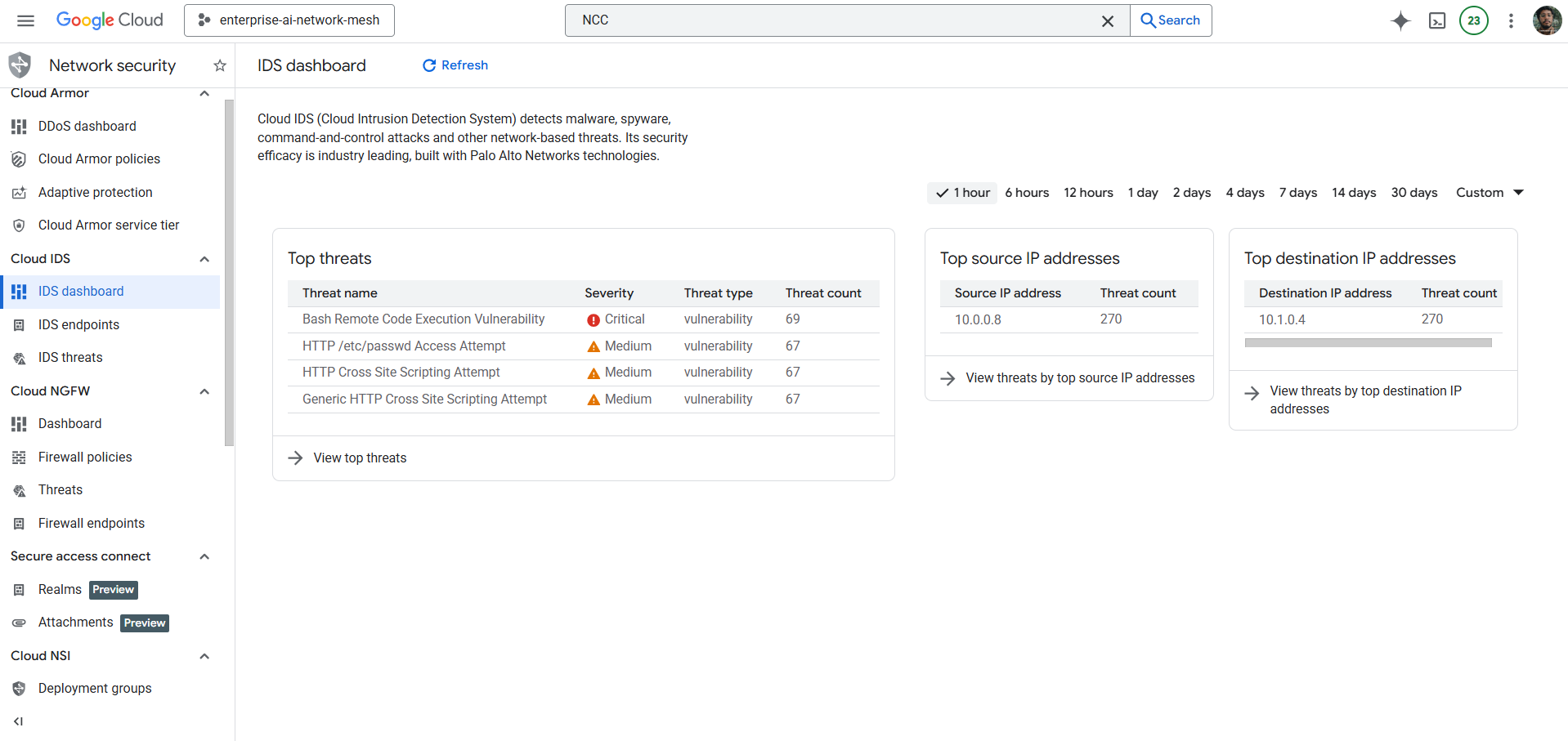Collapse the Cloud NGFW section

tap(204, 391)
